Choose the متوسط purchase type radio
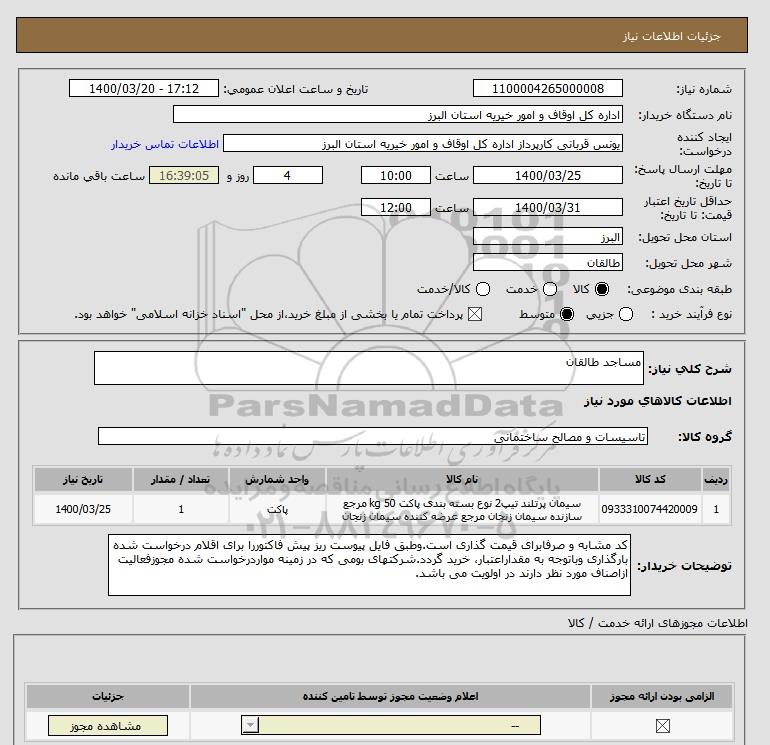This screenshot has width=770, height=745. pyautogui.click(x=567, y=314)
